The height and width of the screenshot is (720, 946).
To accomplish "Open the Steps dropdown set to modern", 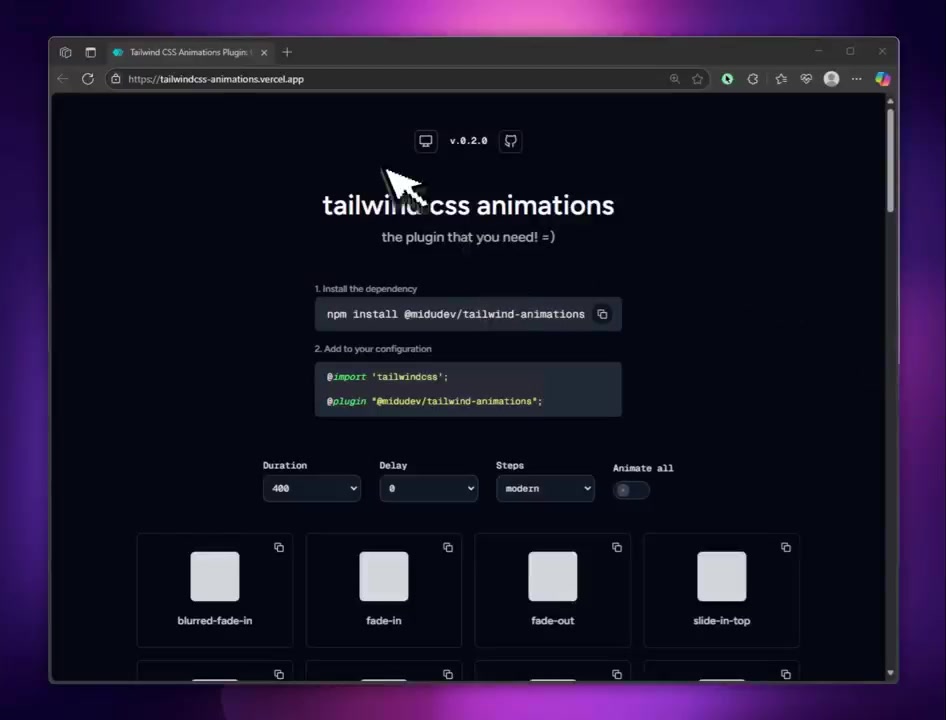I will click(545, 488).
